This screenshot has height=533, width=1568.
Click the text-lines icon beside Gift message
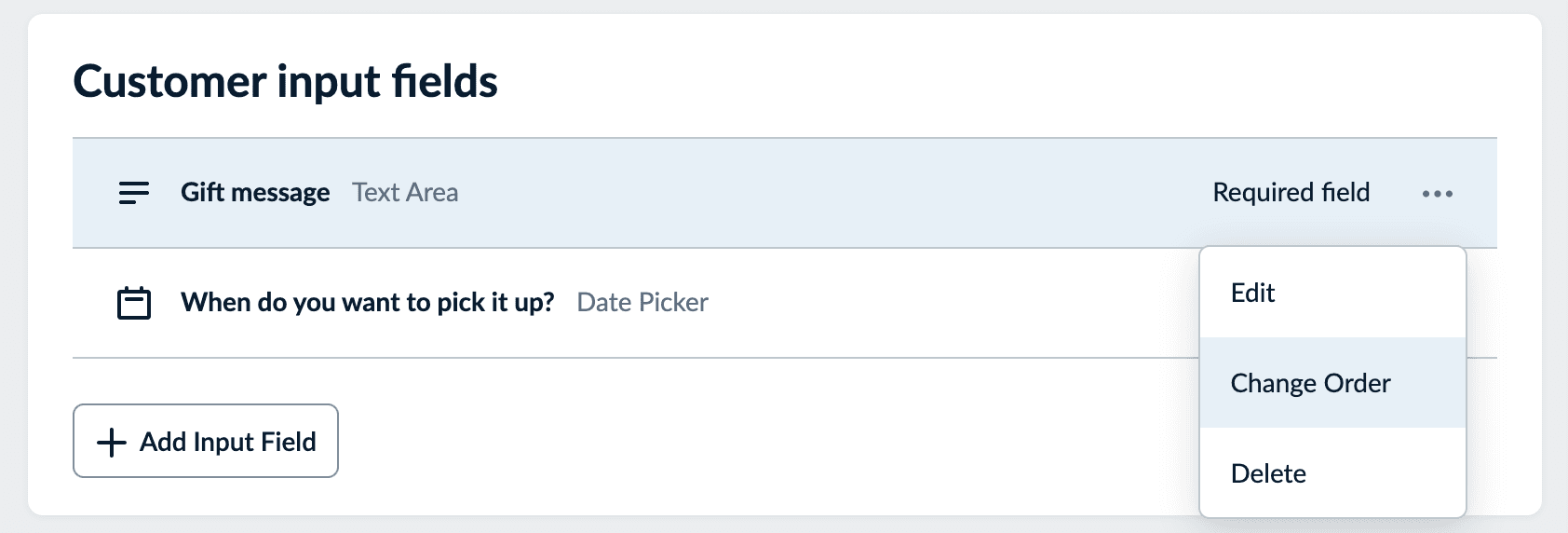tap(134, 193)
